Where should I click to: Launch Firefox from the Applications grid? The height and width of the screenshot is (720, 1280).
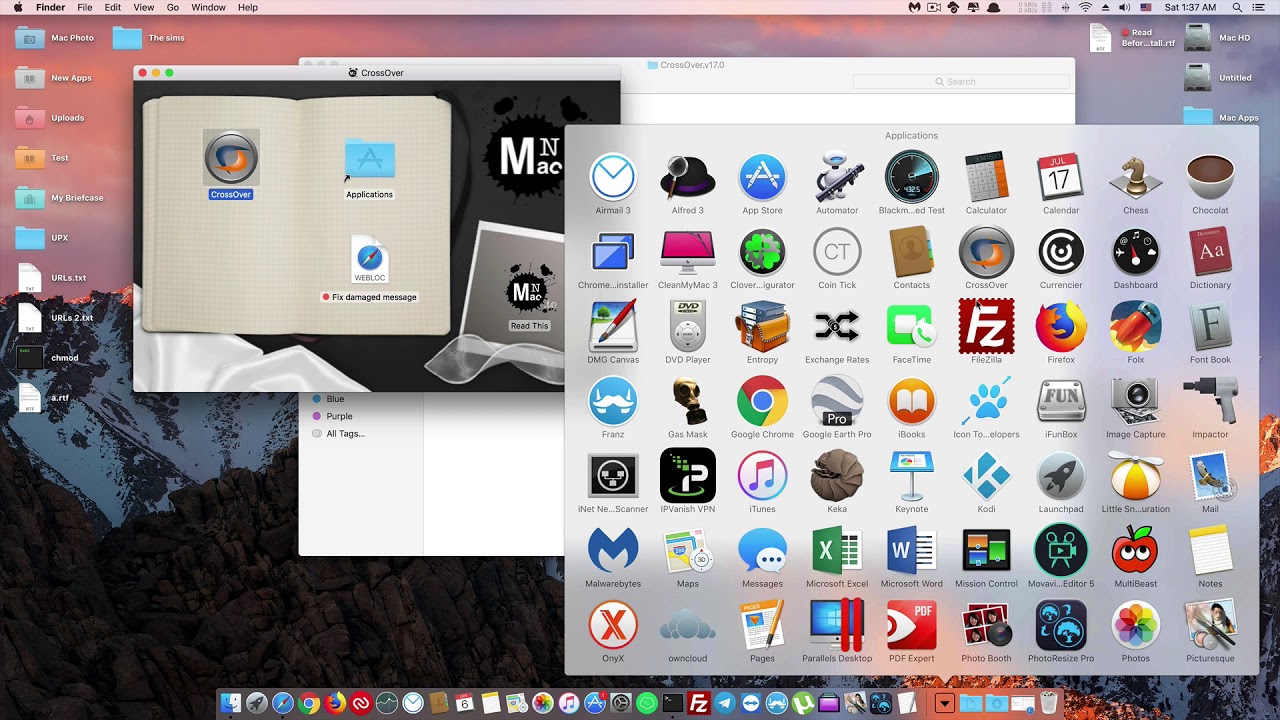click(1061, 327)
